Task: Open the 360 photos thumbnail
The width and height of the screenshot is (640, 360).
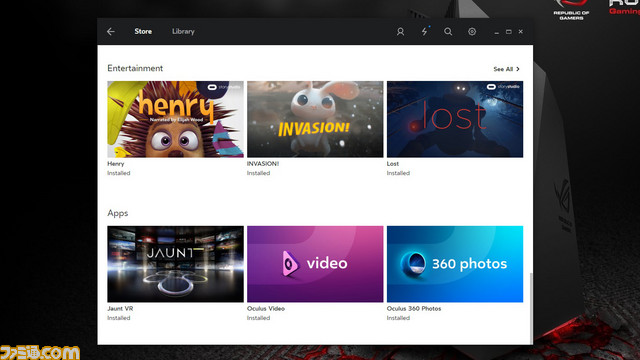Action: (x=455, y=264)
